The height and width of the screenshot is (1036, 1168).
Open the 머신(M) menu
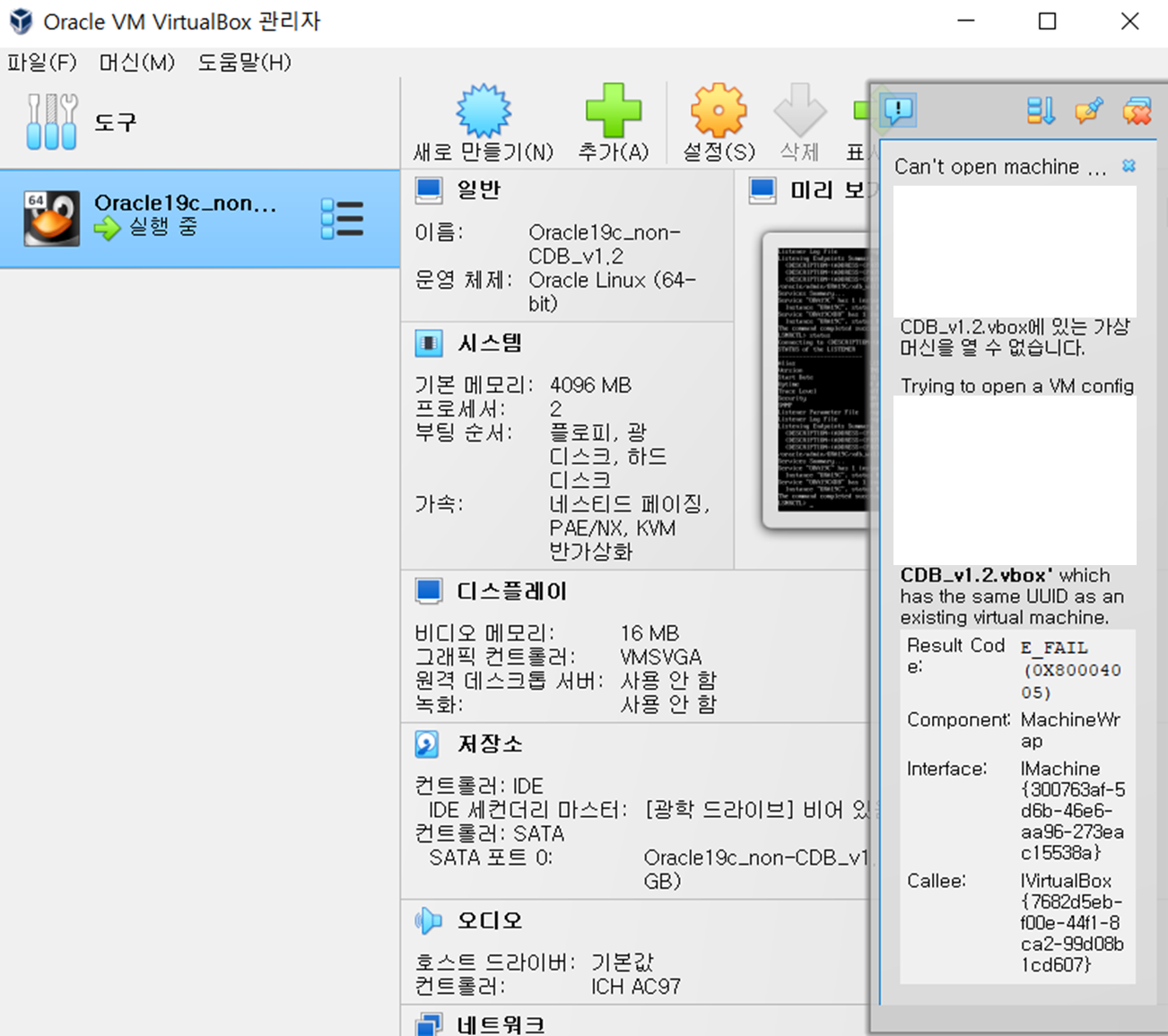(x=136, y=62)
